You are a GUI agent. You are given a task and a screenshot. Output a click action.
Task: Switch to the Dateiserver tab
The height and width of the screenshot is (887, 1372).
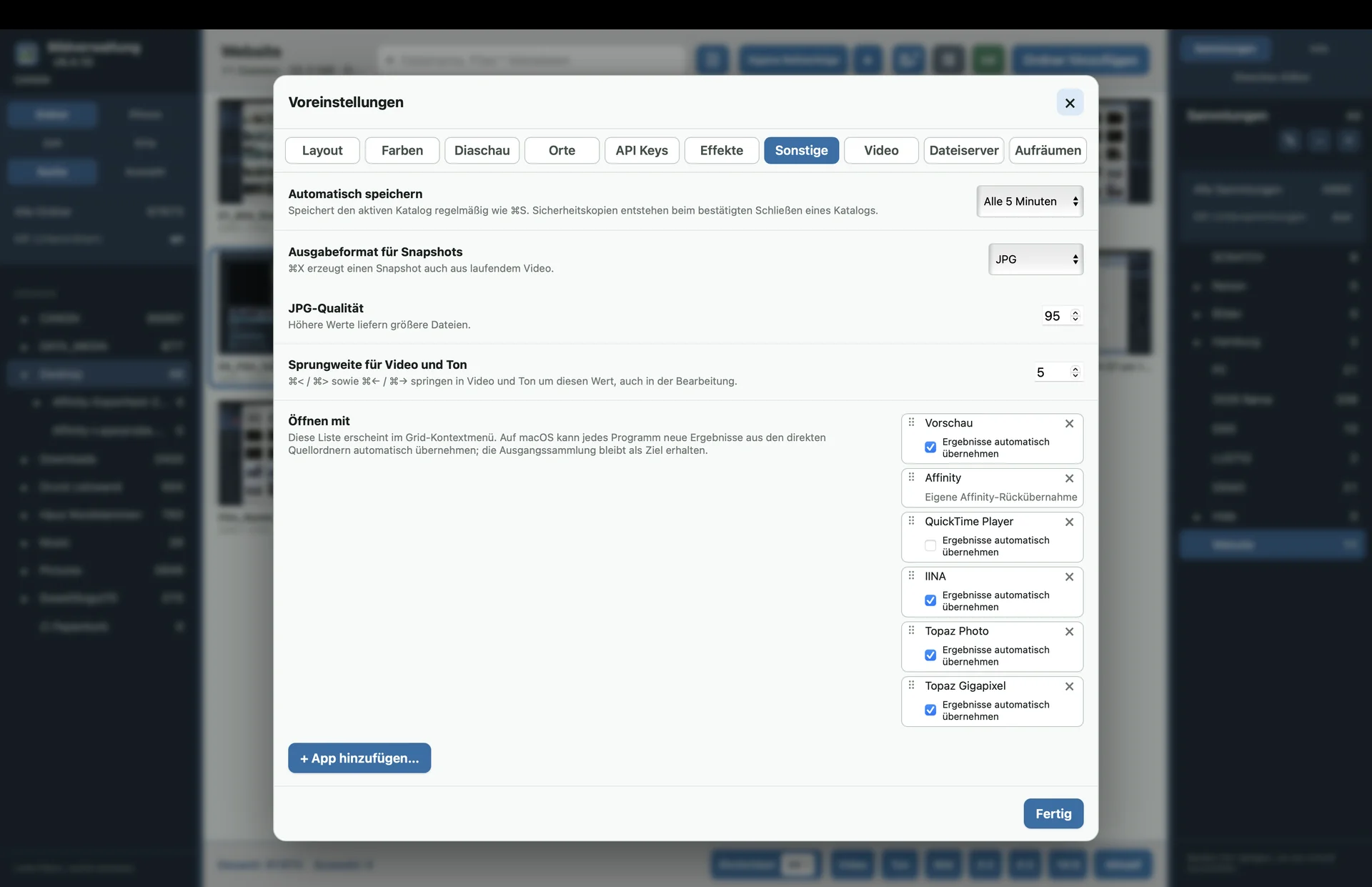point(964,150)
